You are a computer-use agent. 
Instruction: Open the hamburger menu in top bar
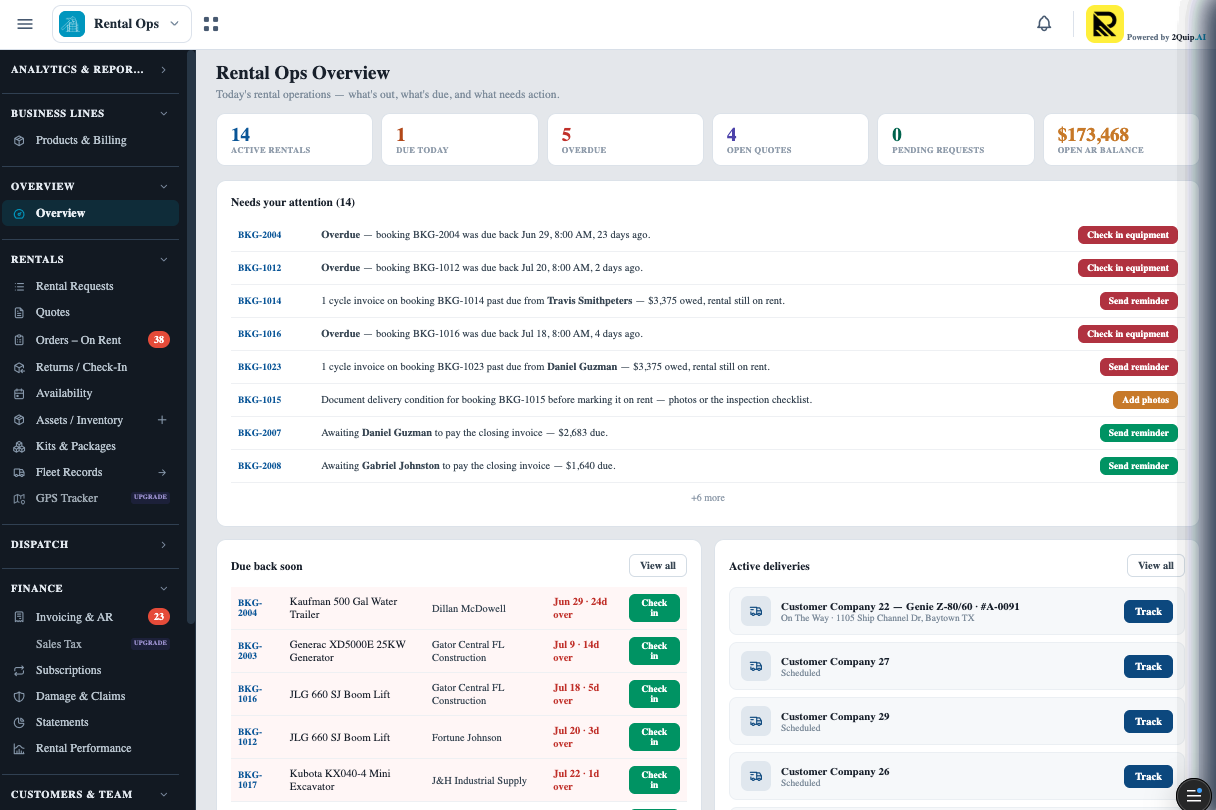(25, 24)
